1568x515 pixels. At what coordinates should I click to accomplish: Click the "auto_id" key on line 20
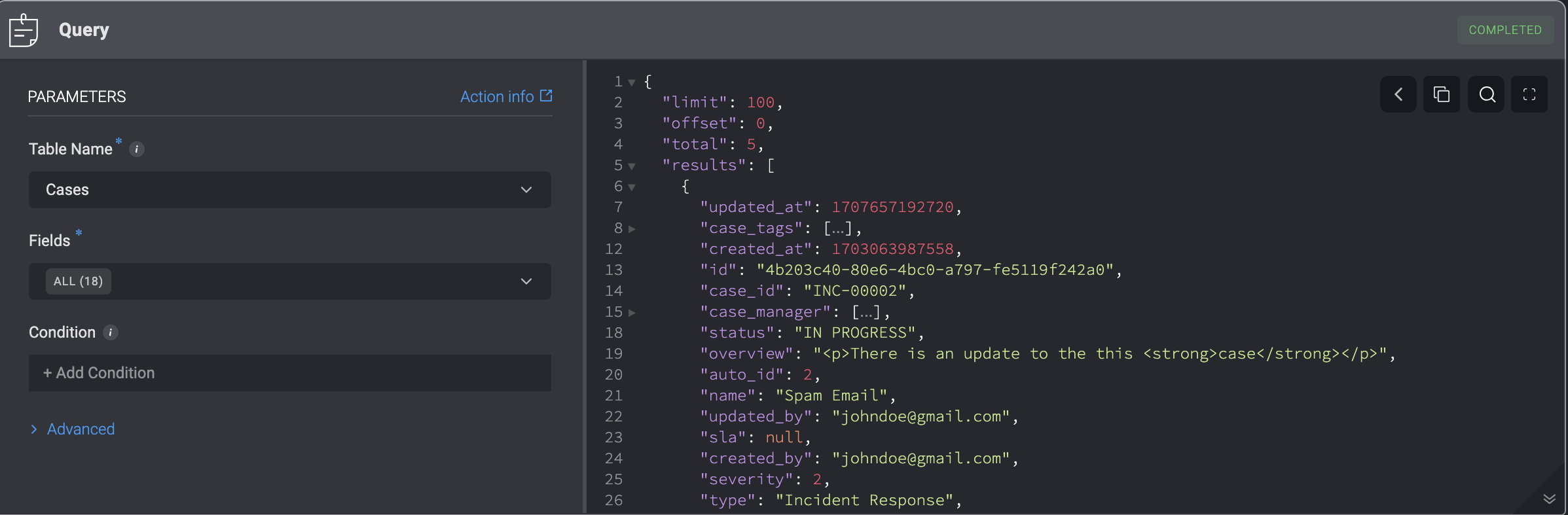pos(742,375)
